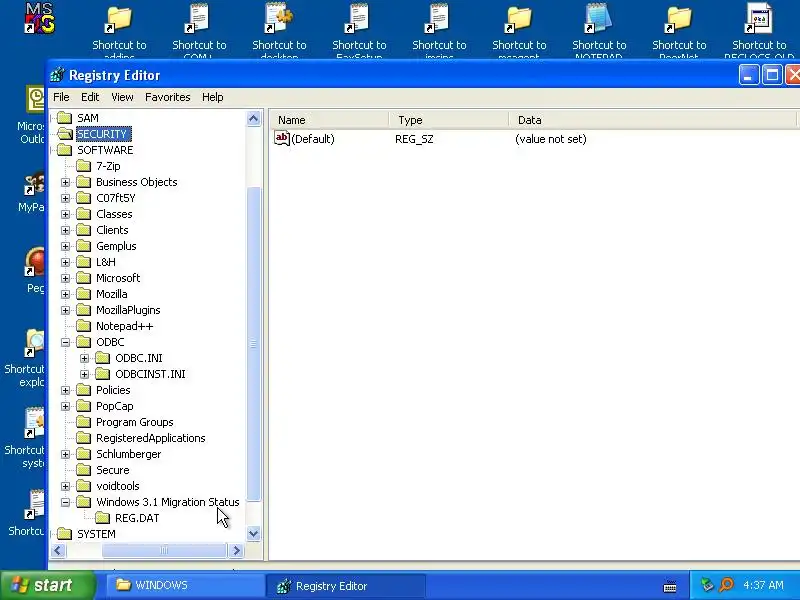Screen dimensions: 800x600
Task: Click the L&H folder icon
Action: coord(84,262)
